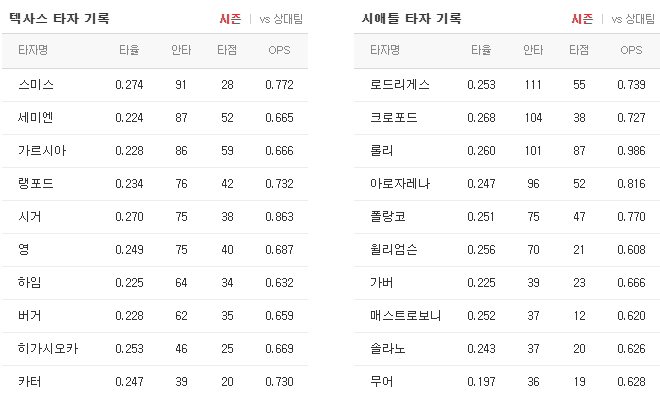Click player name 아로자레나

pyautogui.click(x=399, y=184)
